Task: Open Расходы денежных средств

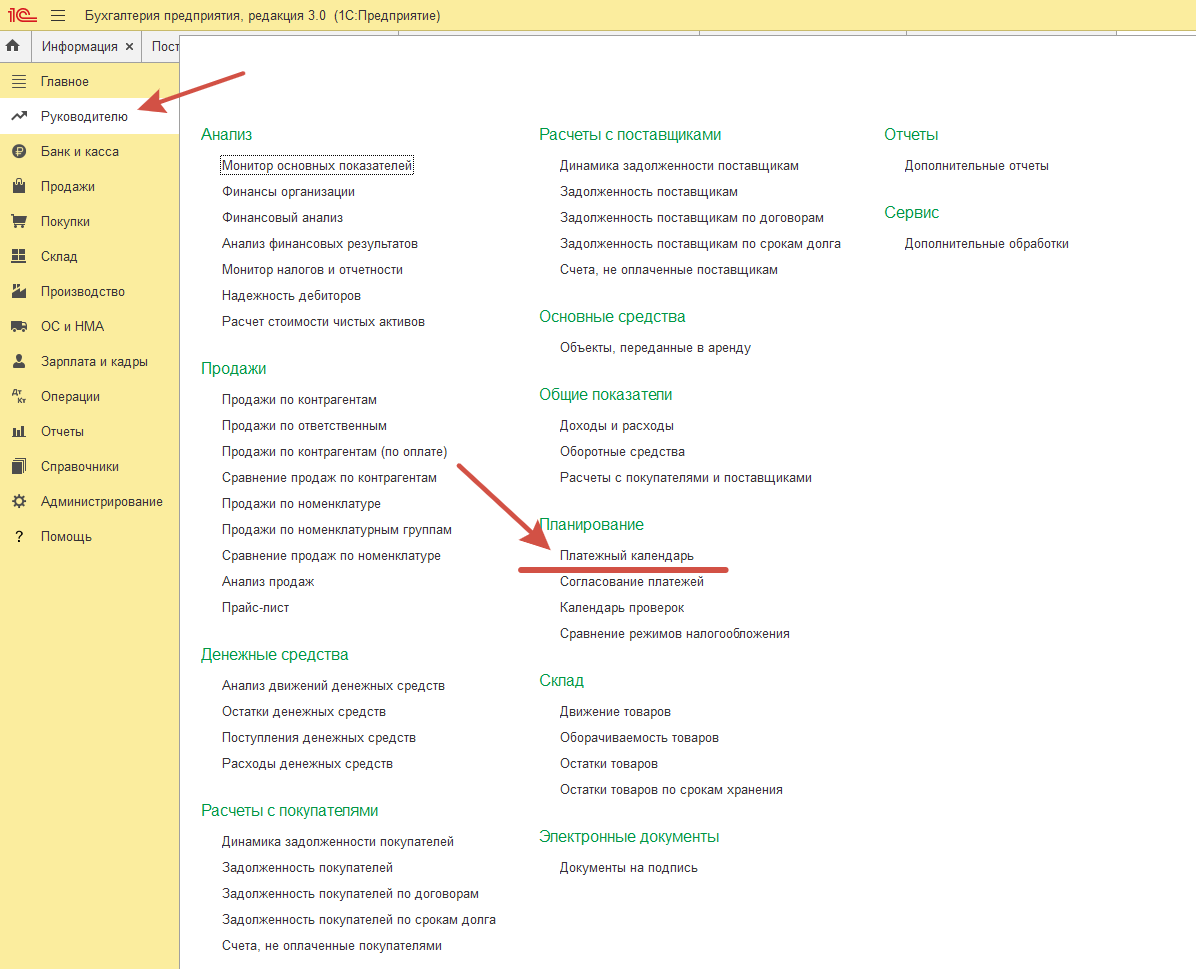Action: (x=307, y=764)
